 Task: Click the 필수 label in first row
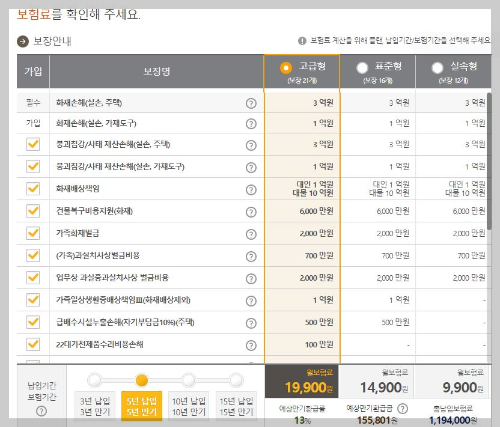tap(33, 102)
